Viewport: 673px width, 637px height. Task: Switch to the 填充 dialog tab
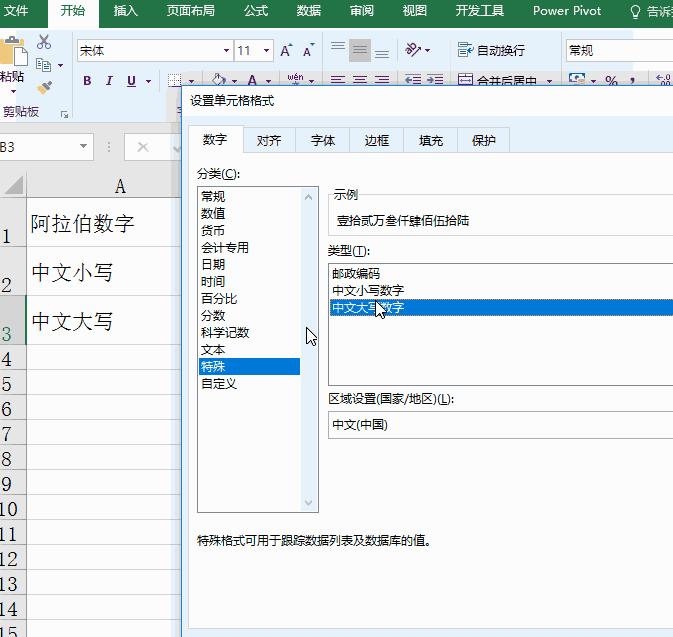430,140
